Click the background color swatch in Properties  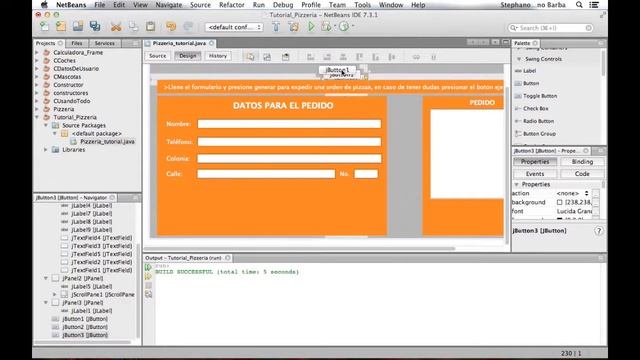point(560,202)
